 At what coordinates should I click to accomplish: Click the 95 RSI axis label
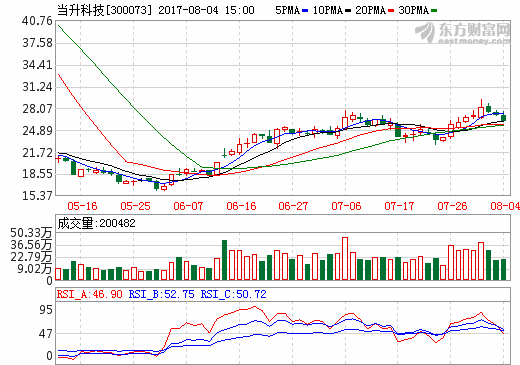tap(46, 310)
